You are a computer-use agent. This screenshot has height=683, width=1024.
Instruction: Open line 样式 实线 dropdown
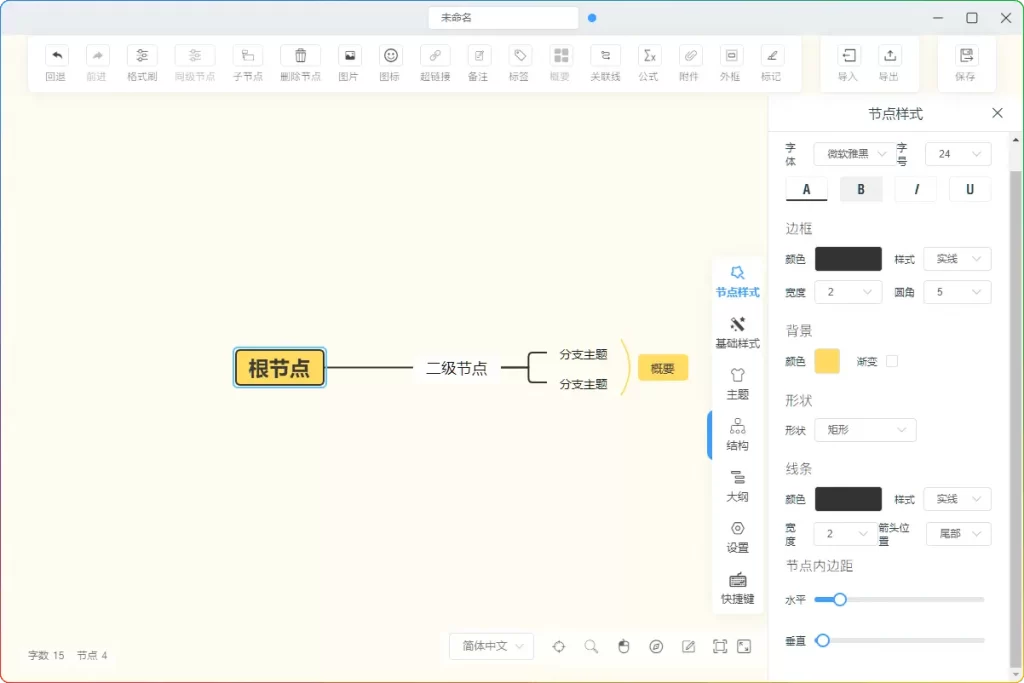click(x=957, y=499)
